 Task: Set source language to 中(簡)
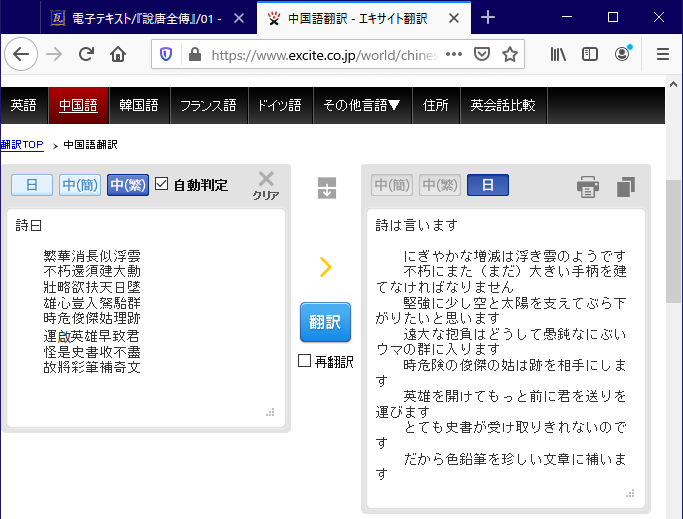(x=80, y=185)
